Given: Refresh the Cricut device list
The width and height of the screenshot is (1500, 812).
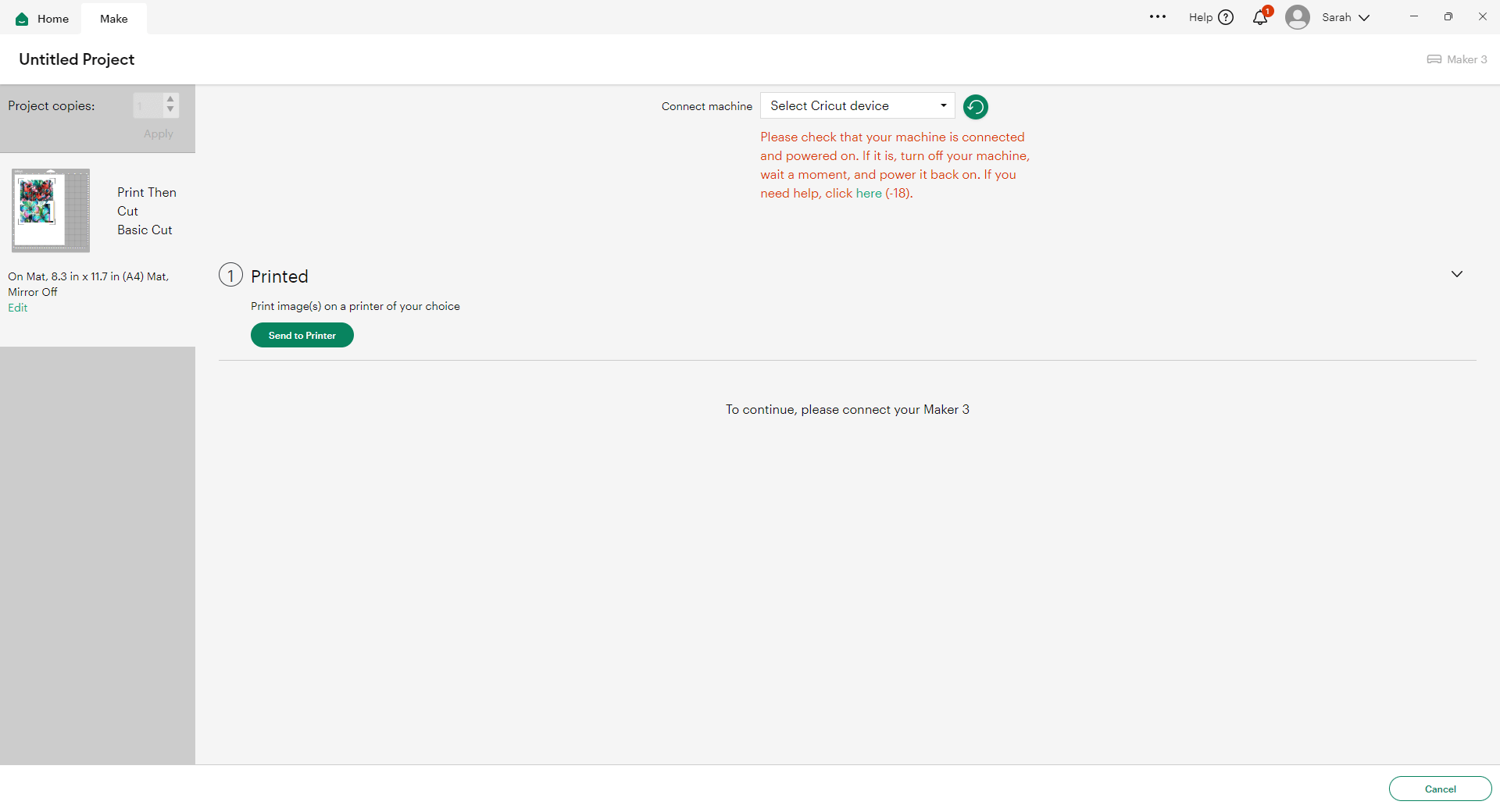Looking at the screenshot, I should pyautogui.click(x=976, y=106).
